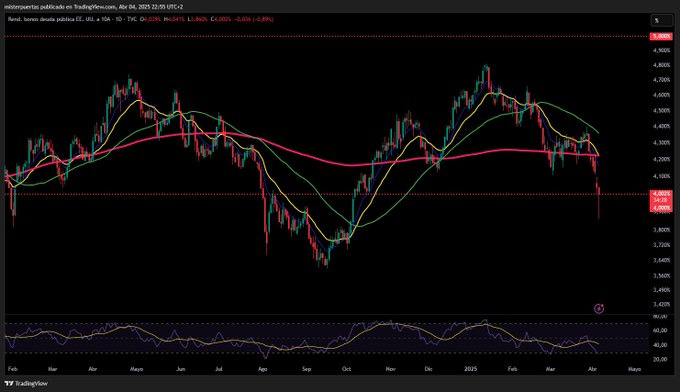Click the first Abr label on time axis
The width and height of the screenshot is (680, 392).
[x=92, y=369]
